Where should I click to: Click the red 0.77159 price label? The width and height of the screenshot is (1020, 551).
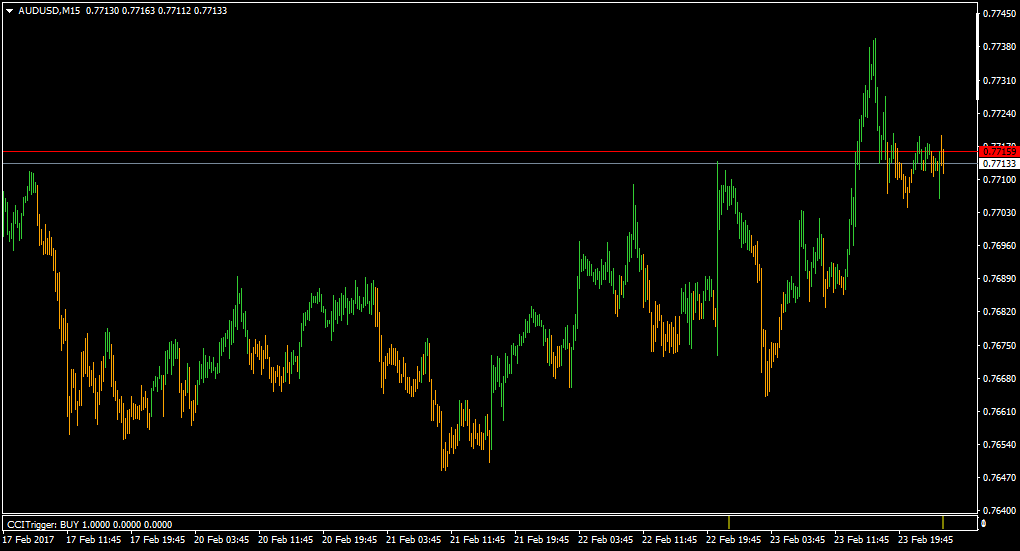click(x=999, y=152)
